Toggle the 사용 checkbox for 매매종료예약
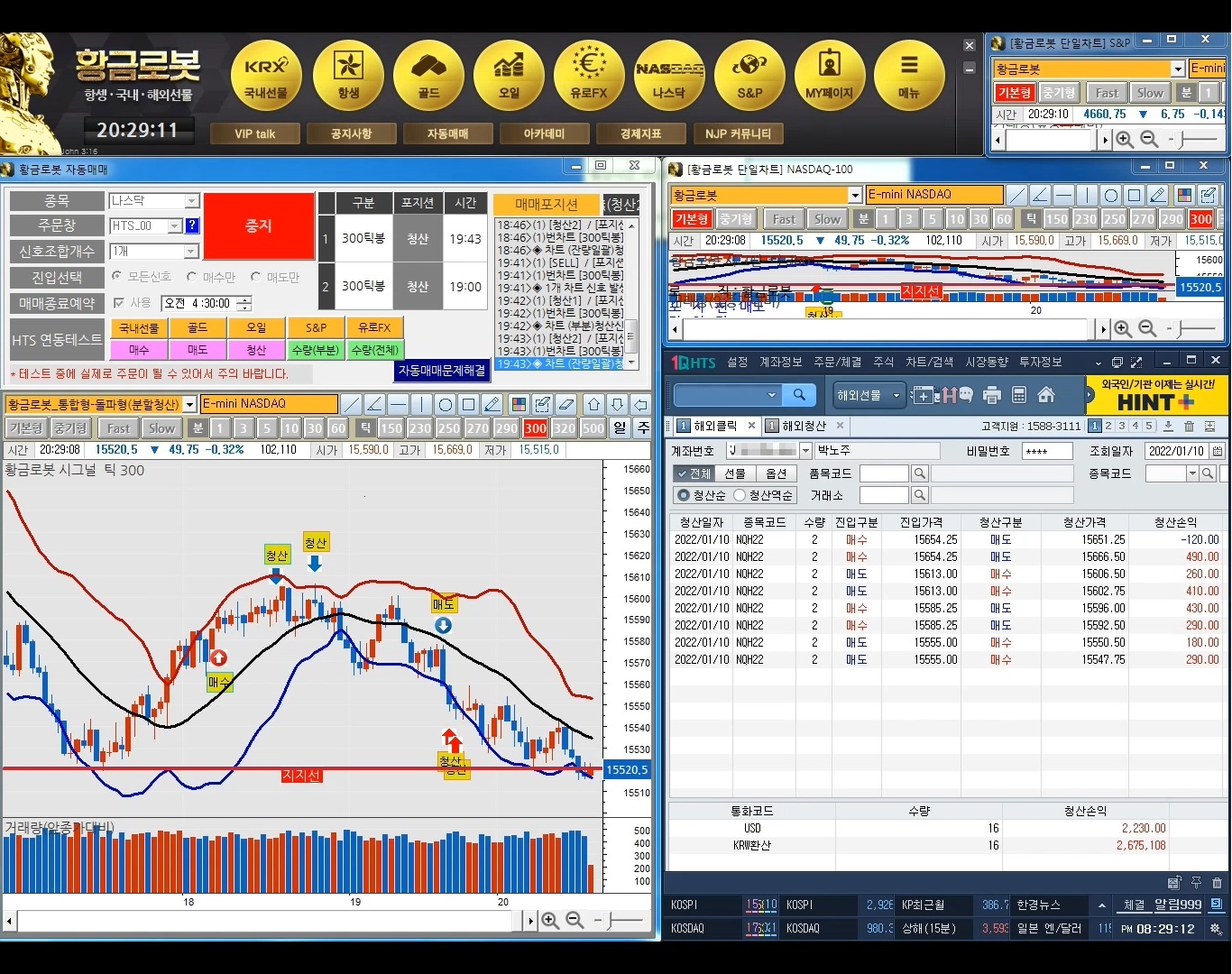Viewport: 1232px width, 974px height. pos(119,303)
